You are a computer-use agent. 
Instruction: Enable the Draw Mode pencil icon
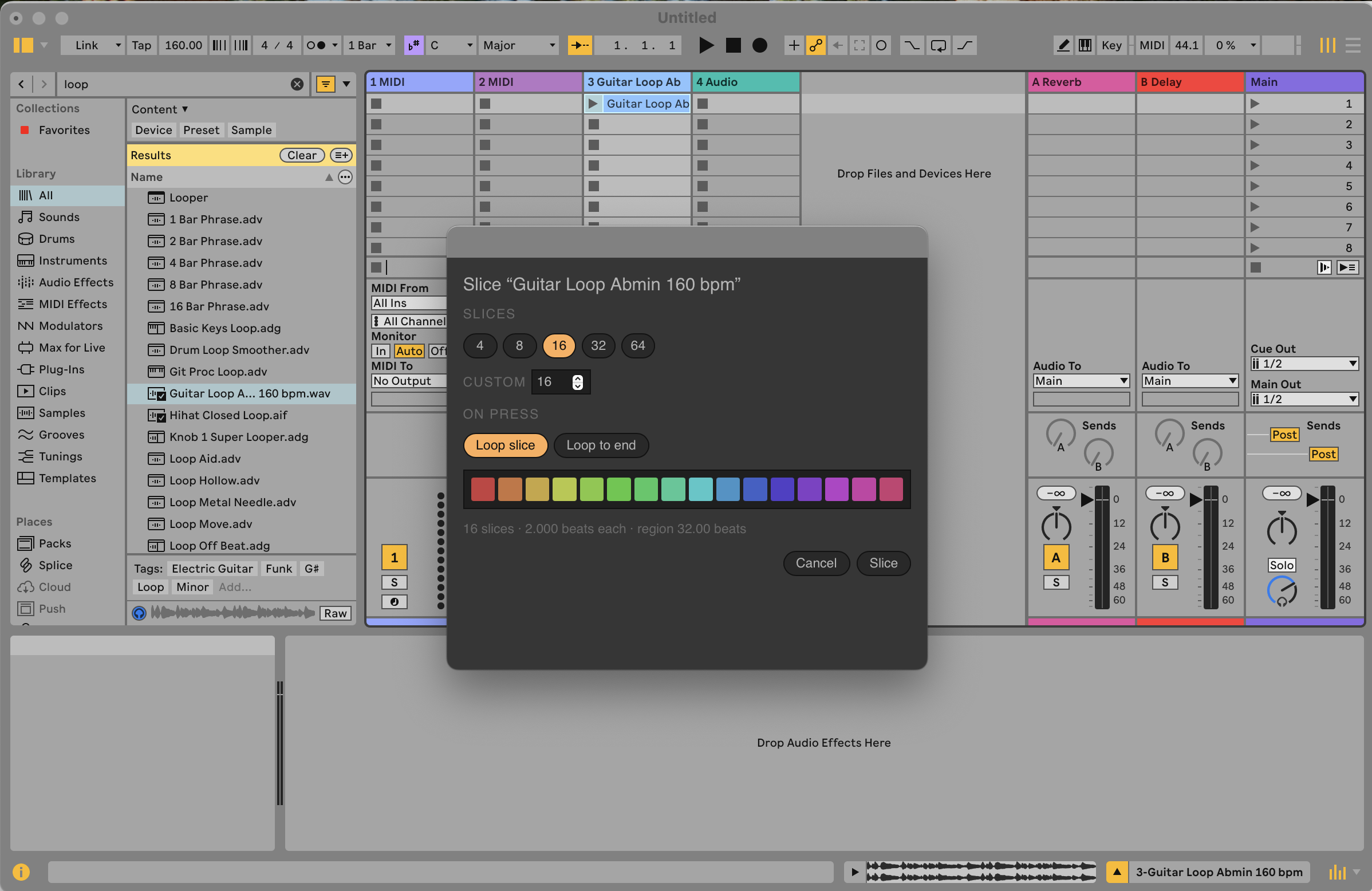tap(1063, 45)
